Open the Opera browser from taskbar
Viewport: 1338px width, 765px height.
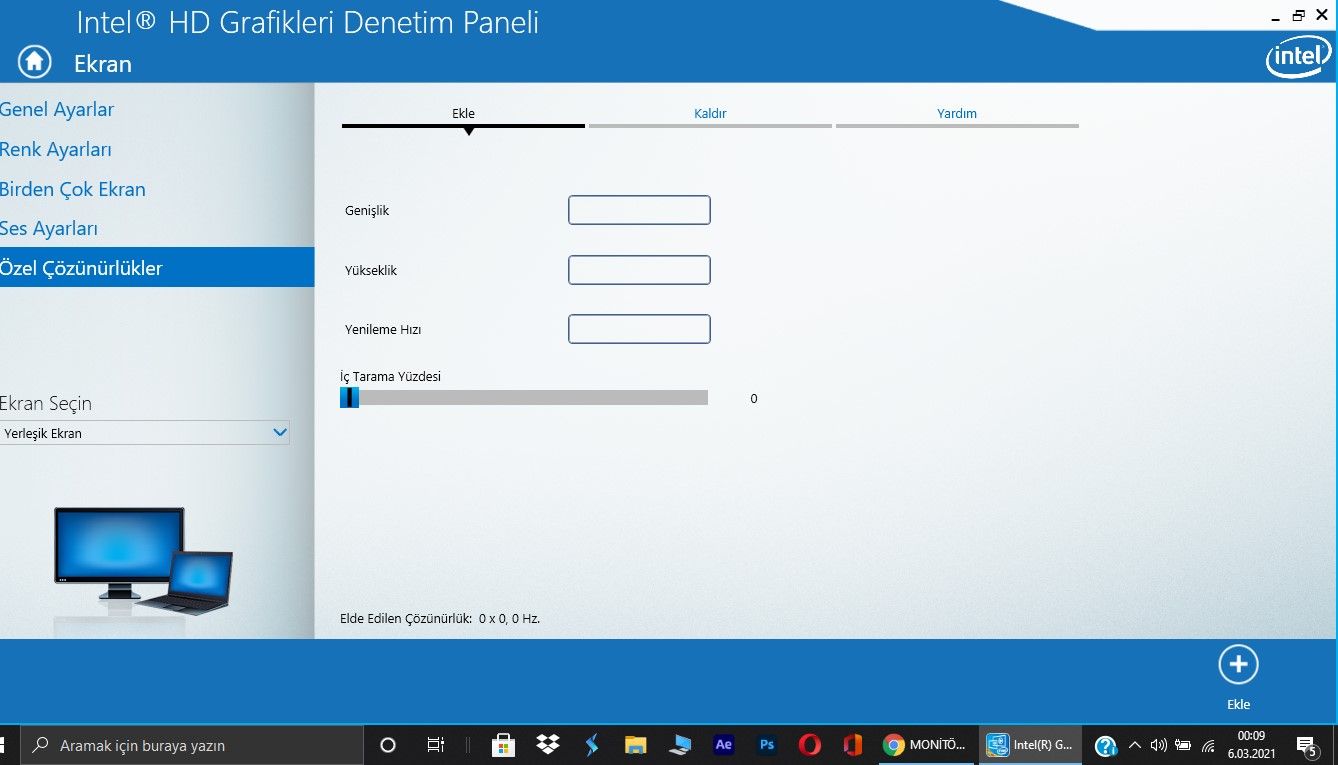point(810,745)
